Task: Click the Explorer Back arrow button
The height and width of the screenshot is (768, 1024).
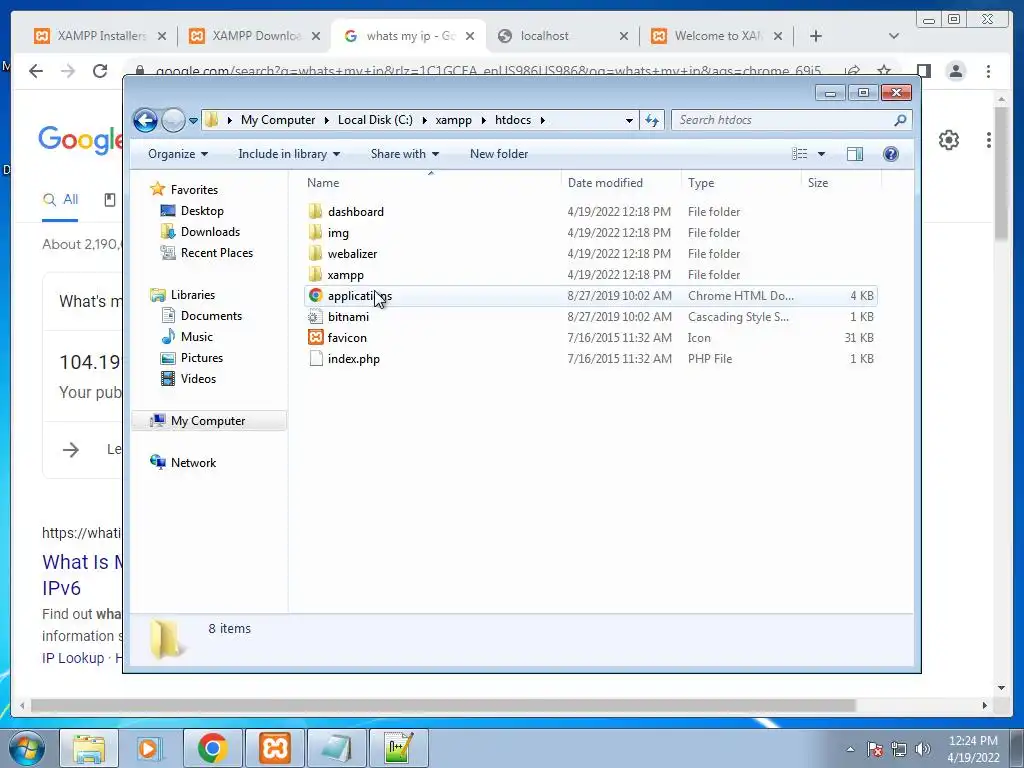Action: pos(145,120)
